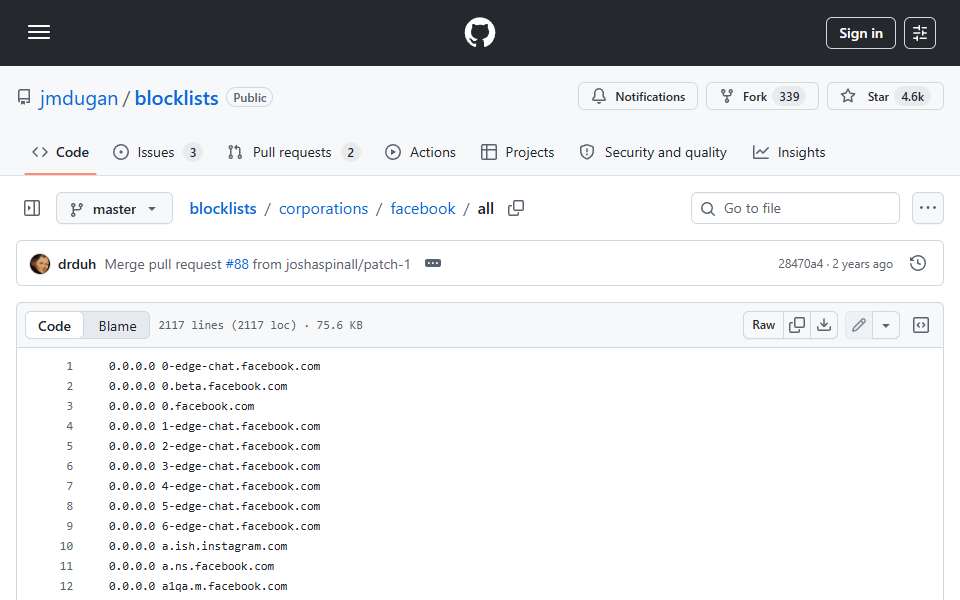Open edit options dropdown arrow

point(886,325)
